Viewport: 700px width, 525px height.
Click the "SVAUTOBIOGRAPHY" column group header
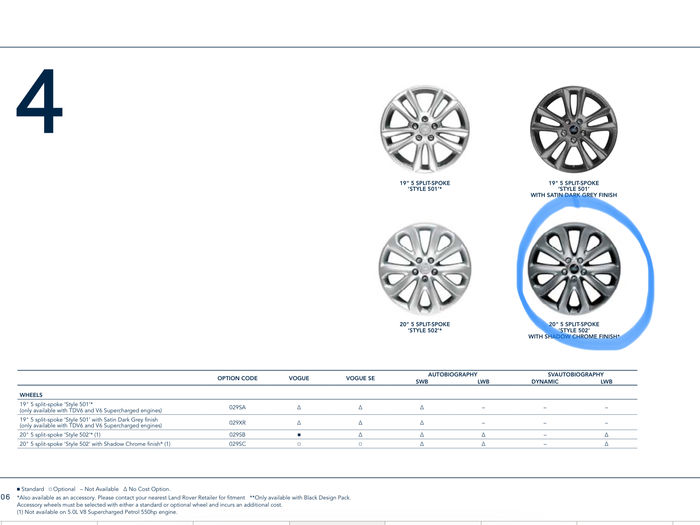(x=575, y=374)
